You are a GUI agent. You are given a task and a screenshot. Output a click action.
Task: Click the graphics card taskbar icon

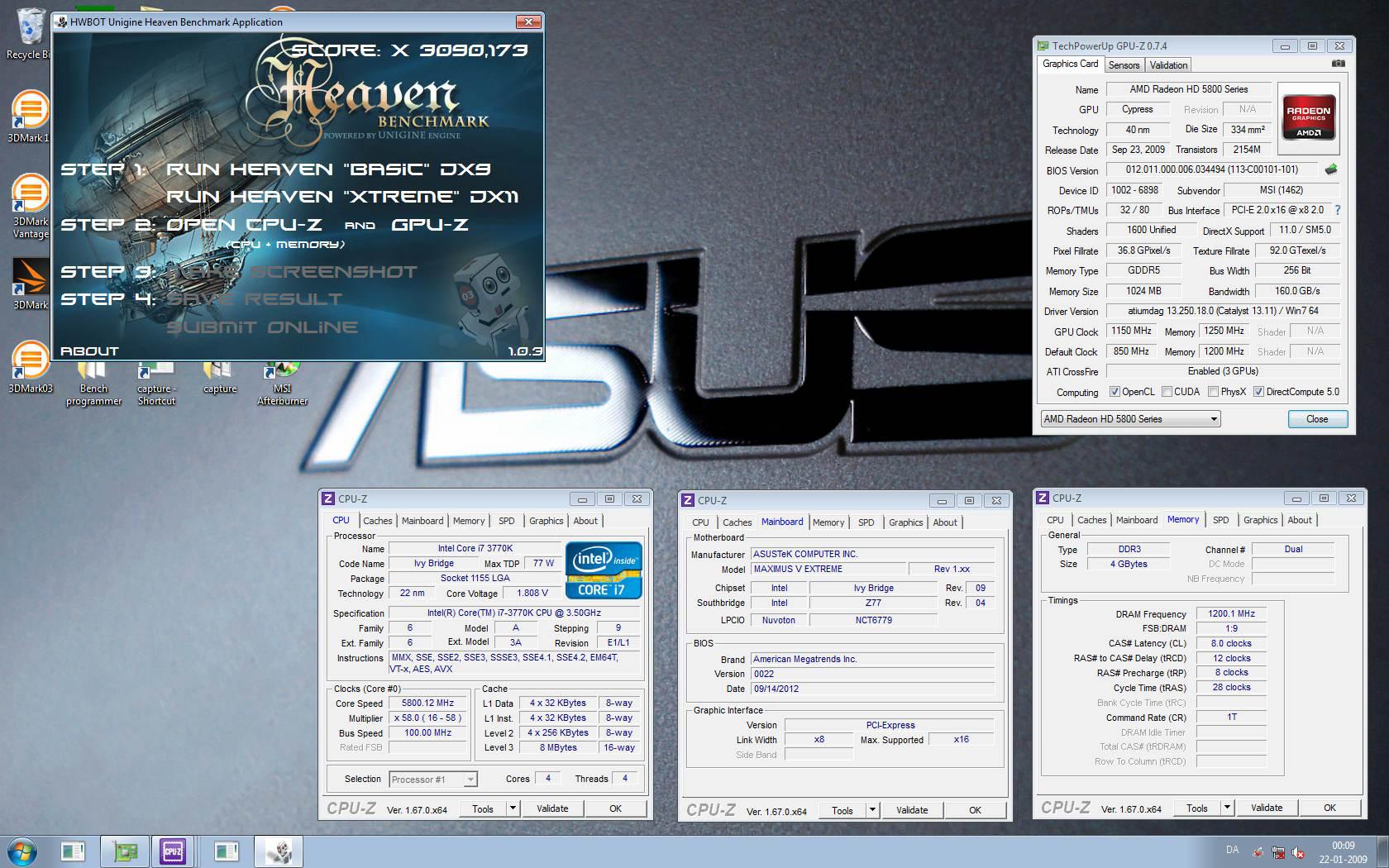pos(125,851)
